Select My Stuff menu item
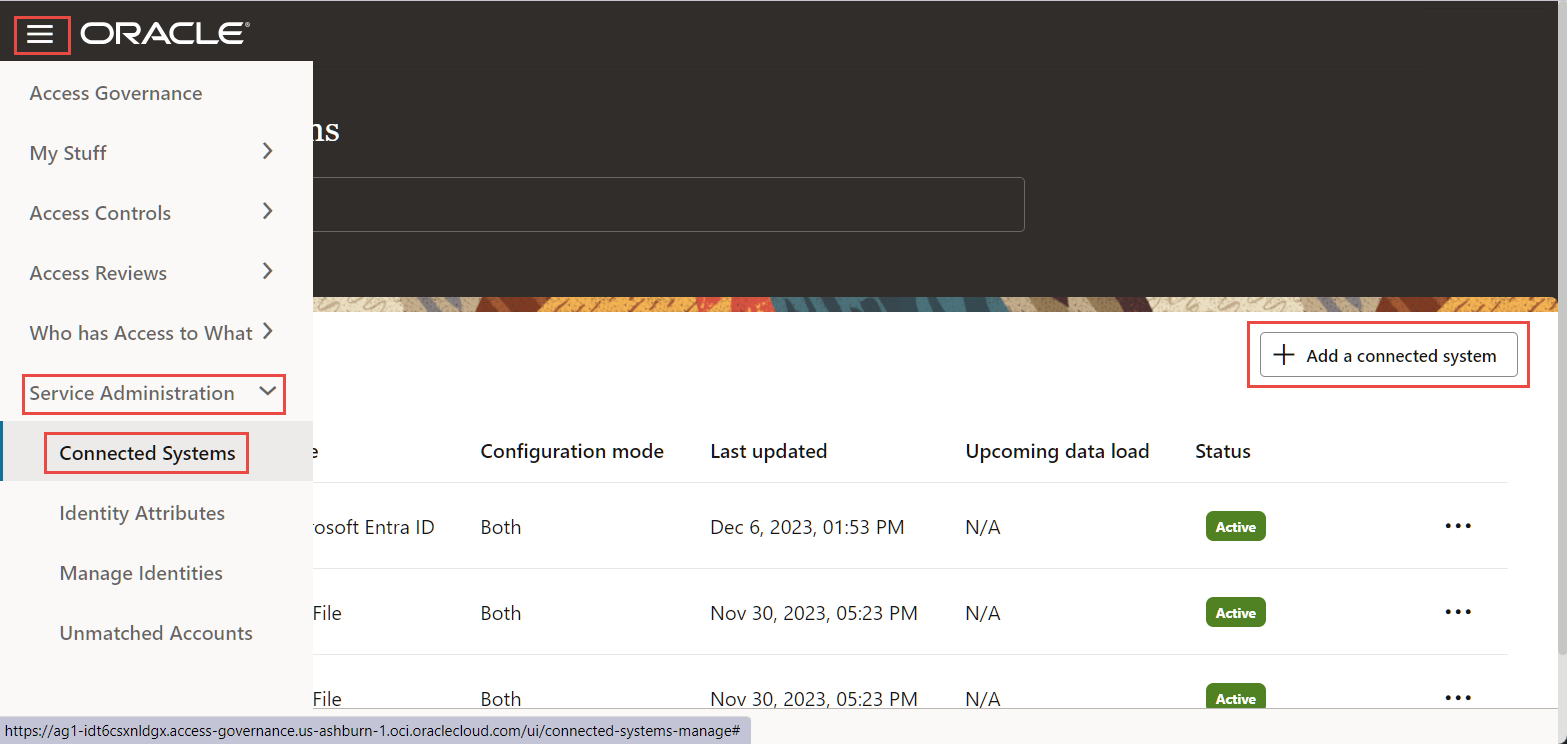 (68, 153)
